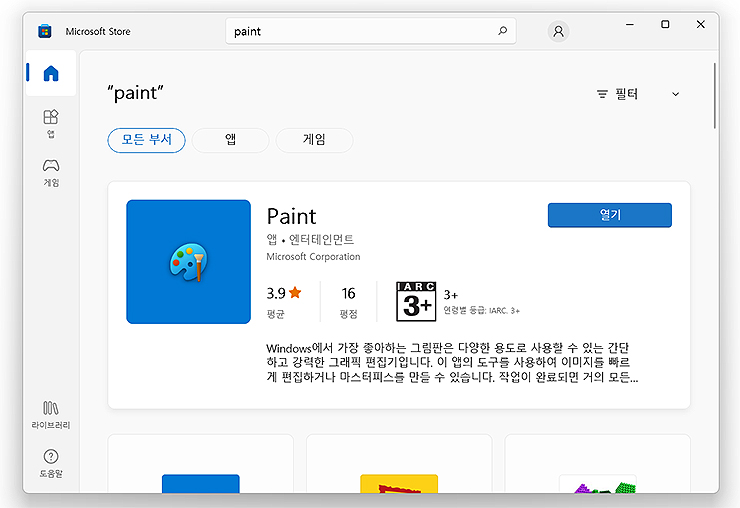Viewport: 740px width, 508px height.
Task: Select the 게임 filter tab
Action: click(x=314, y=140)
